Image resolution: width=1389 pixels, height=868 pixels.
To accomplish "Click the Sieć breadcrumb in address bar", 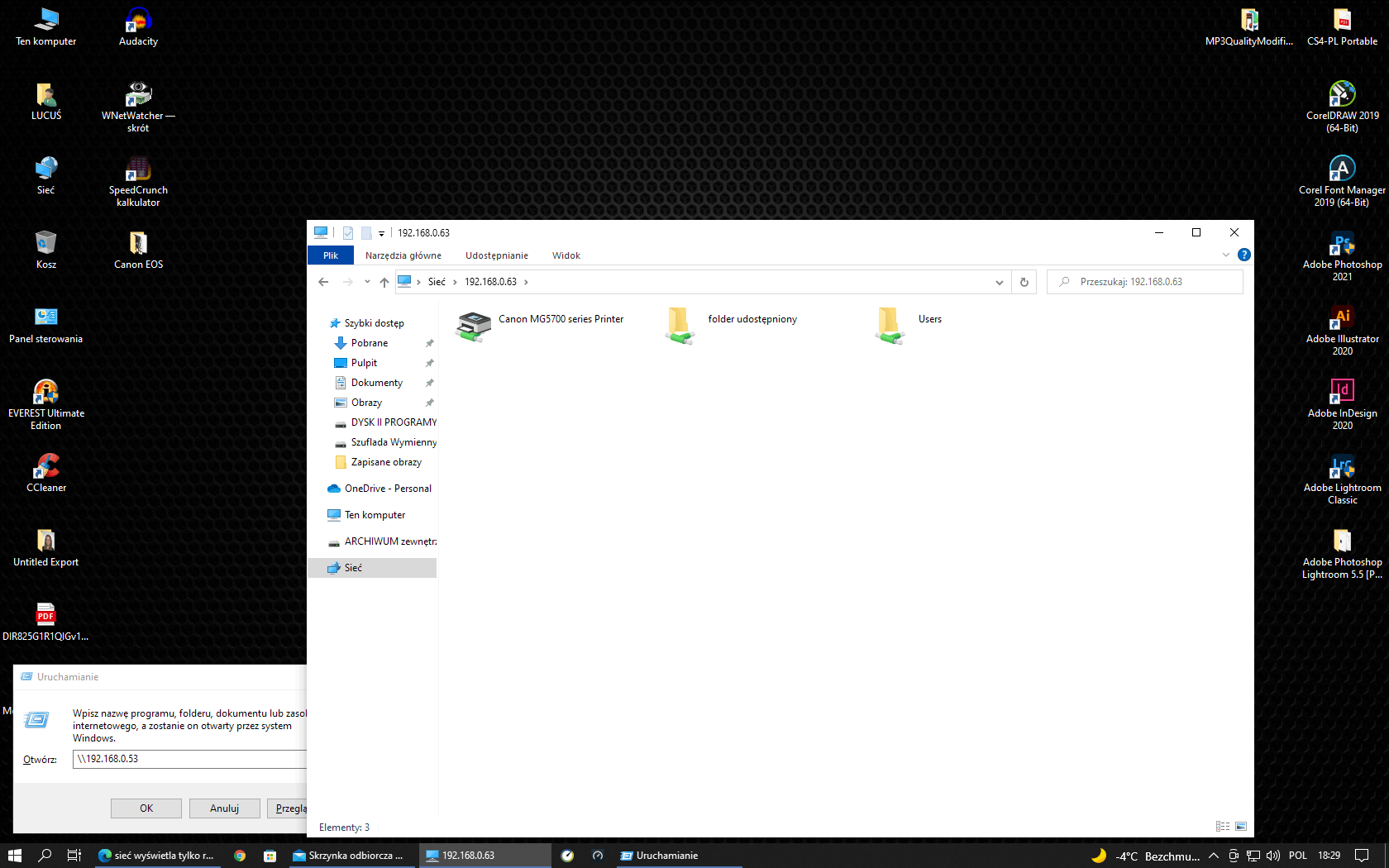I will point(437,282).
